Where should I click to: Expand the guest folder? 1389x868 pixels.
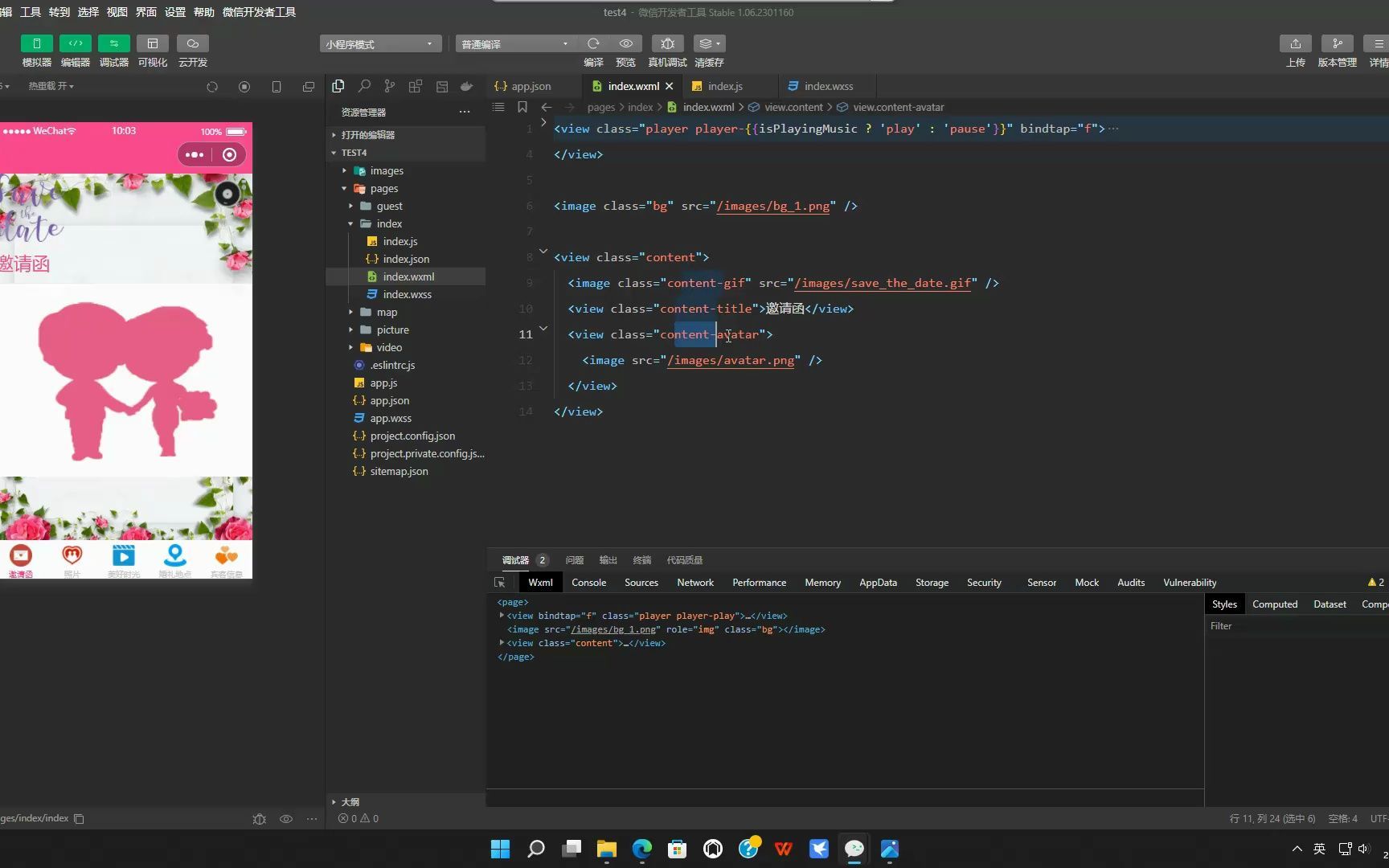pos(405,206)
